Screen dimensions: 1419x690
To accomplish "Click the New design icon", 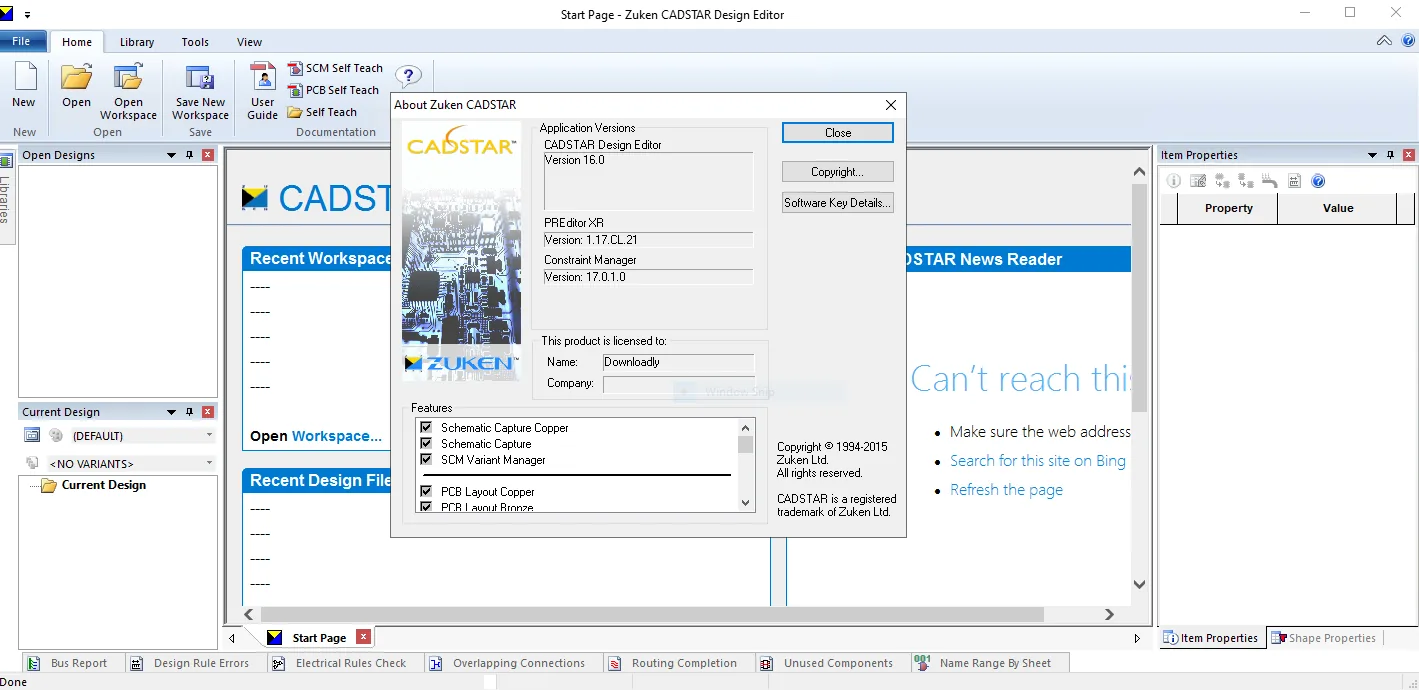I will click(x=24, y=78).
